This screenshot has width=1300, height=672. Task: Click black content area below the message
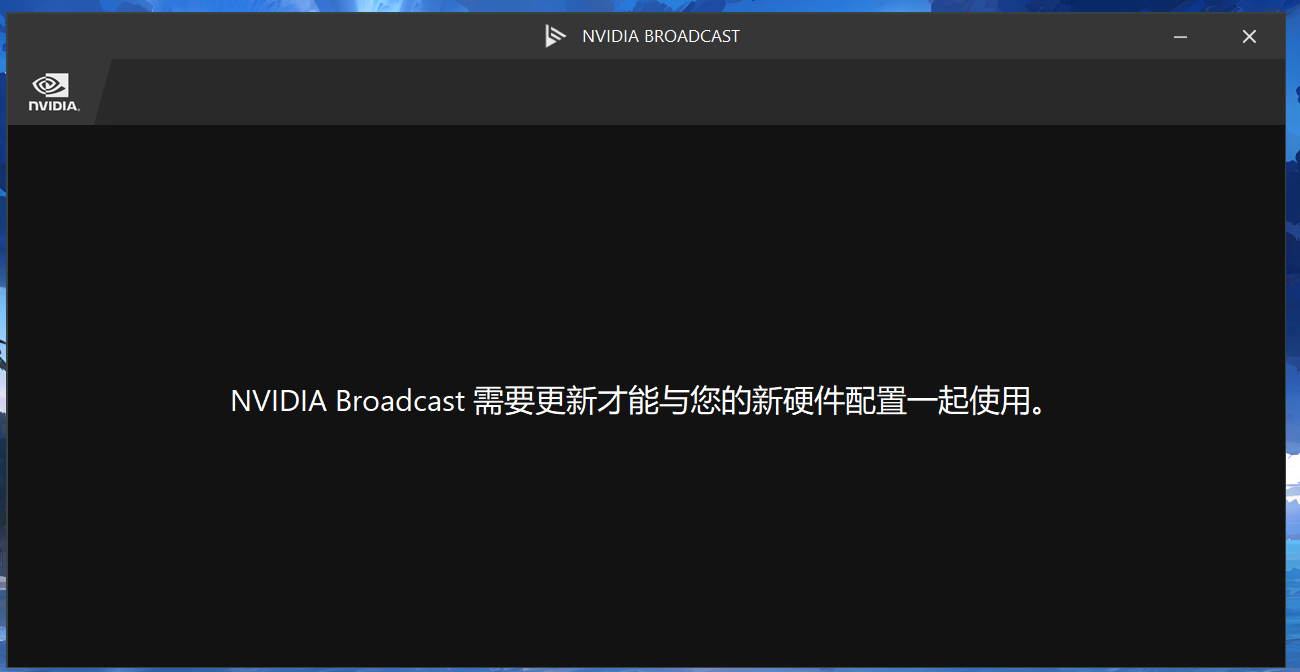point(640,540)
